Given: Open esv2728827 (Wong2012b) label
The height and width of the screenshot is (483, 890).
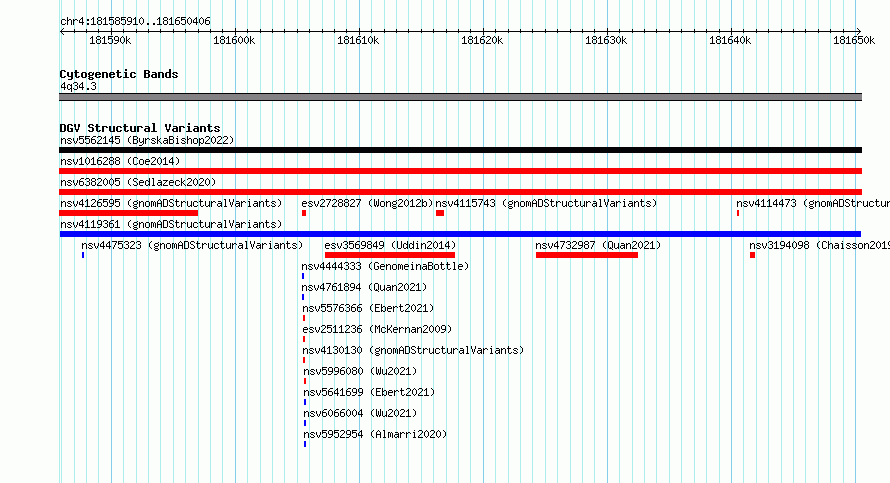Looking at the screenshot, I should pyautogui.click(x=367, y=203).
